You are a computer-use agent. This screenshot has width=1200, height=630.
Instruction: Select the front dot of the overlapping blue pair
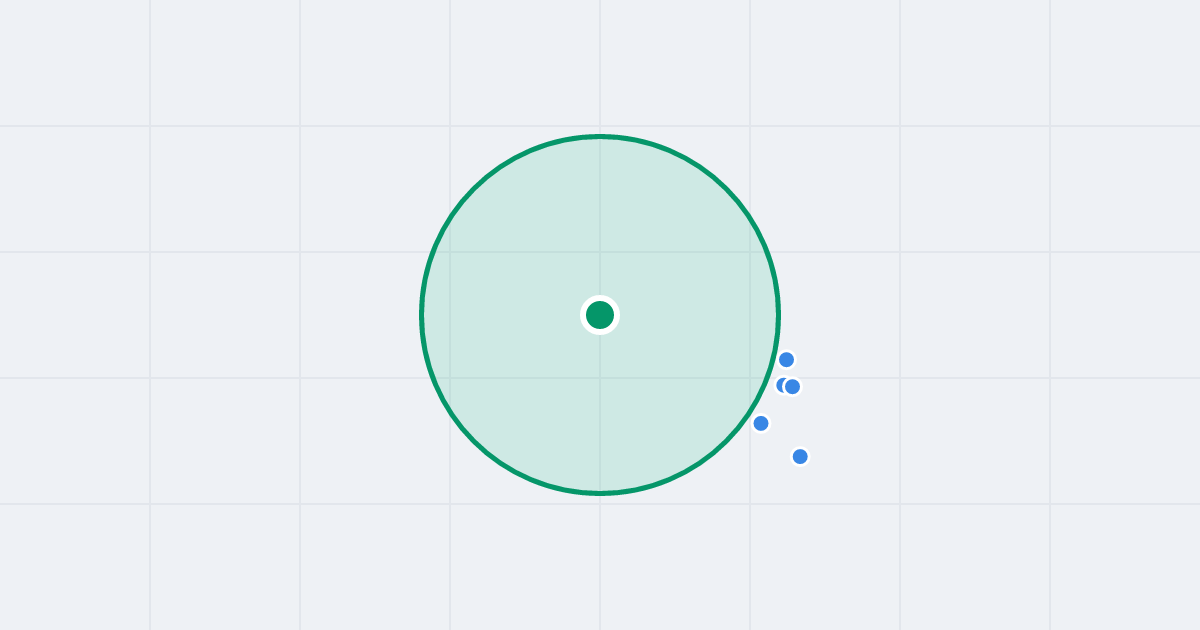792,387
